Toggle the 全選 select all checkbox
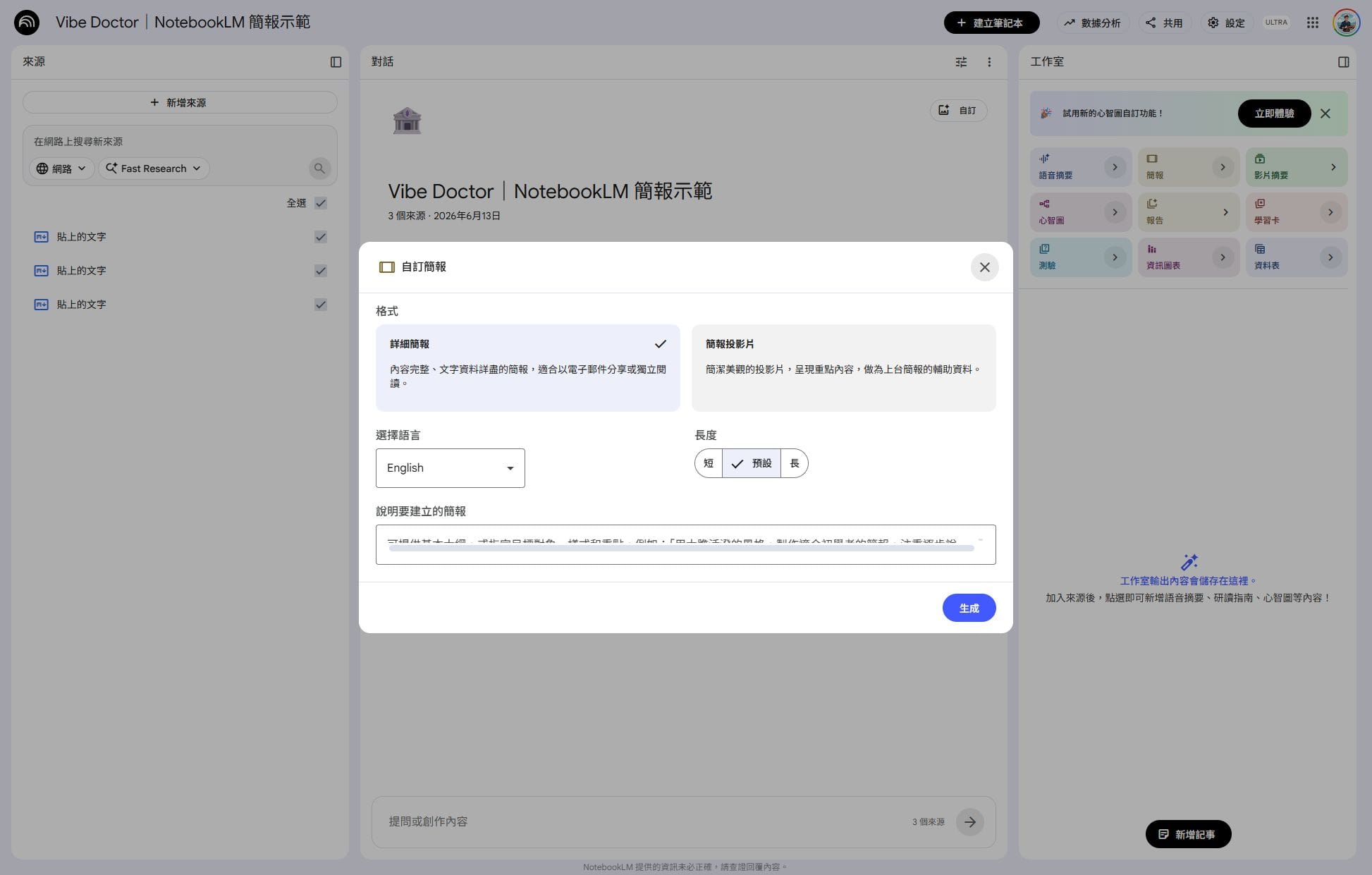 (321, 203)
